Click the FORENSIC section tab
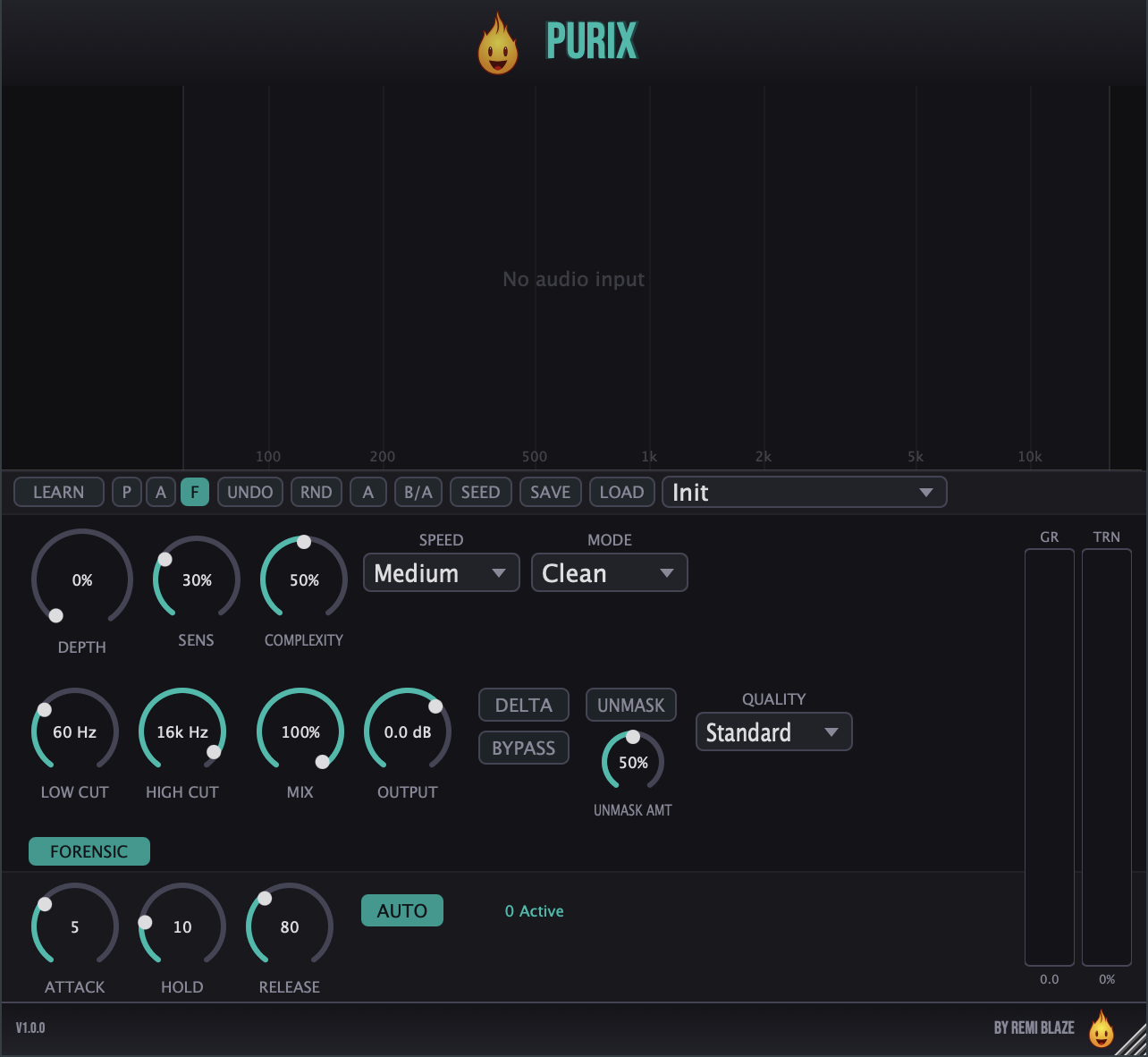1148x1057 pixels. [x=89, y=851]
